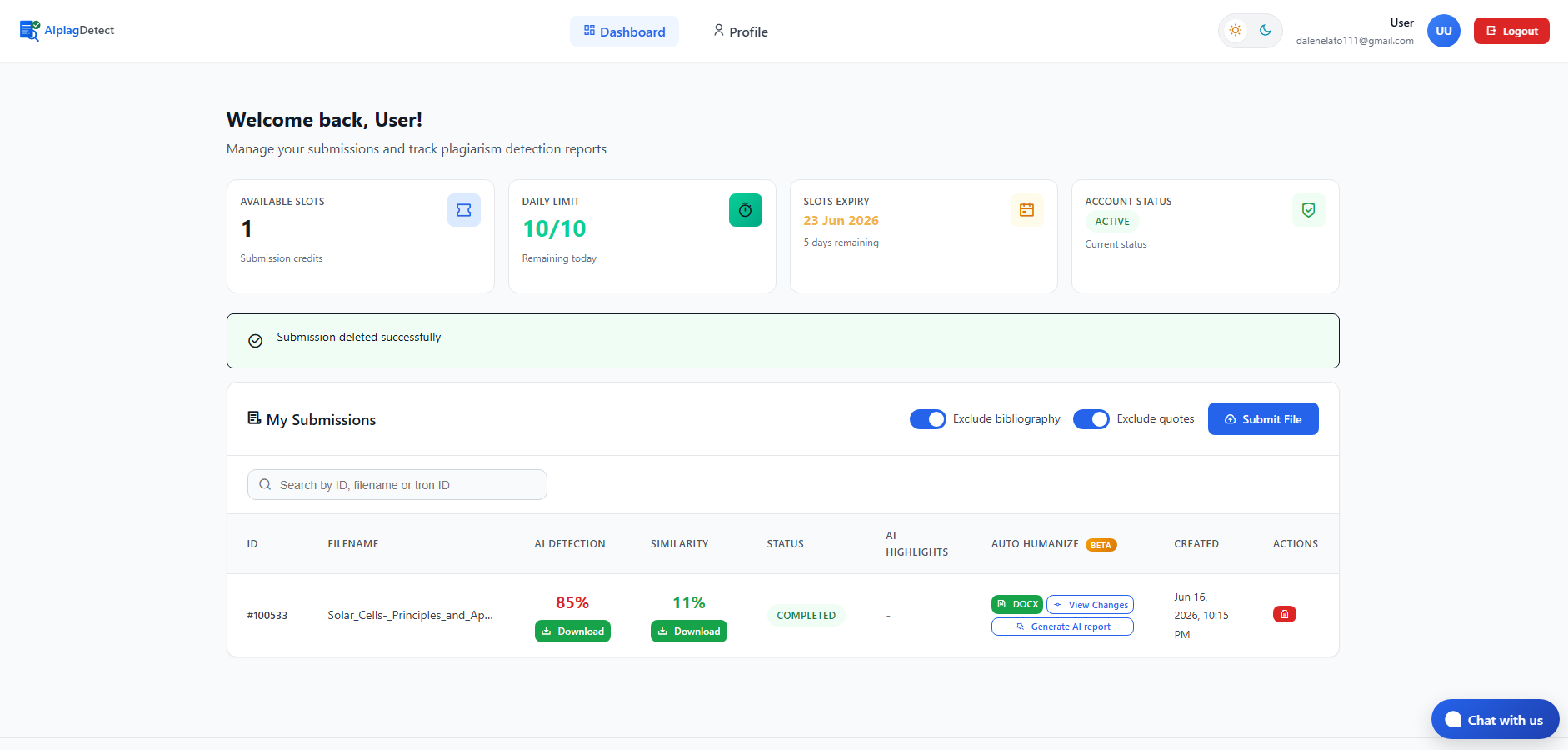Click the Jun 16, 2026 created date
Image resolution: width=1568 pixels, height=750 pixels.
point(1201,616)
